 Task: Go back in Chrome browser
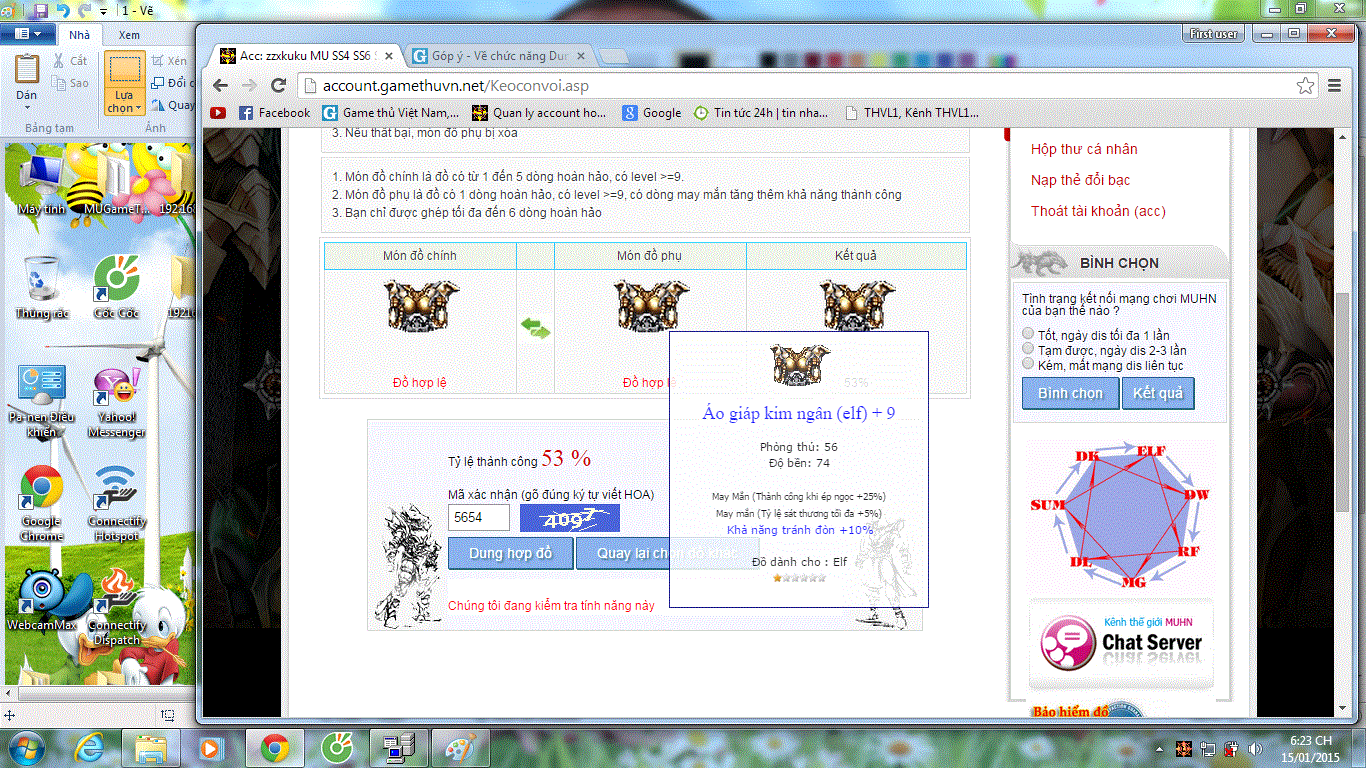tap(220, 86)
